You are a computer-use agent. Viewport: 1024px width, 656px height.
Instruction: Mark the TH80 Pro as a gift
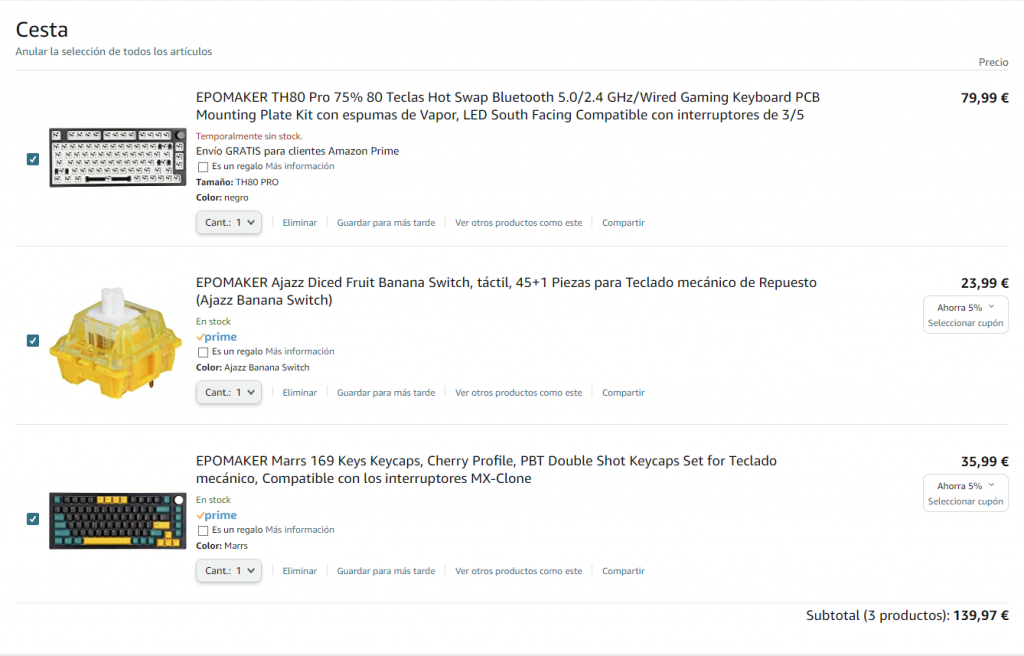pyautogui.click(x=204, y=167)
